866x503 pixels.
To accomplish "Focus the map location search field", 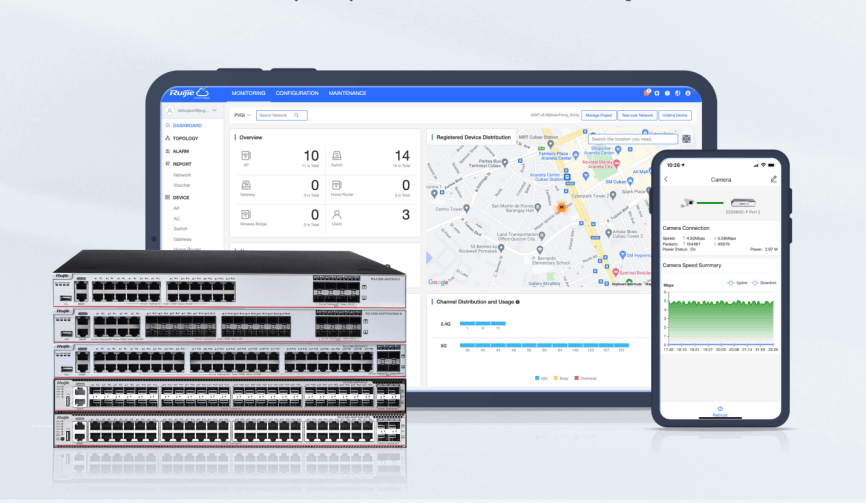I will pyautogui.click(x=633, y=139).
